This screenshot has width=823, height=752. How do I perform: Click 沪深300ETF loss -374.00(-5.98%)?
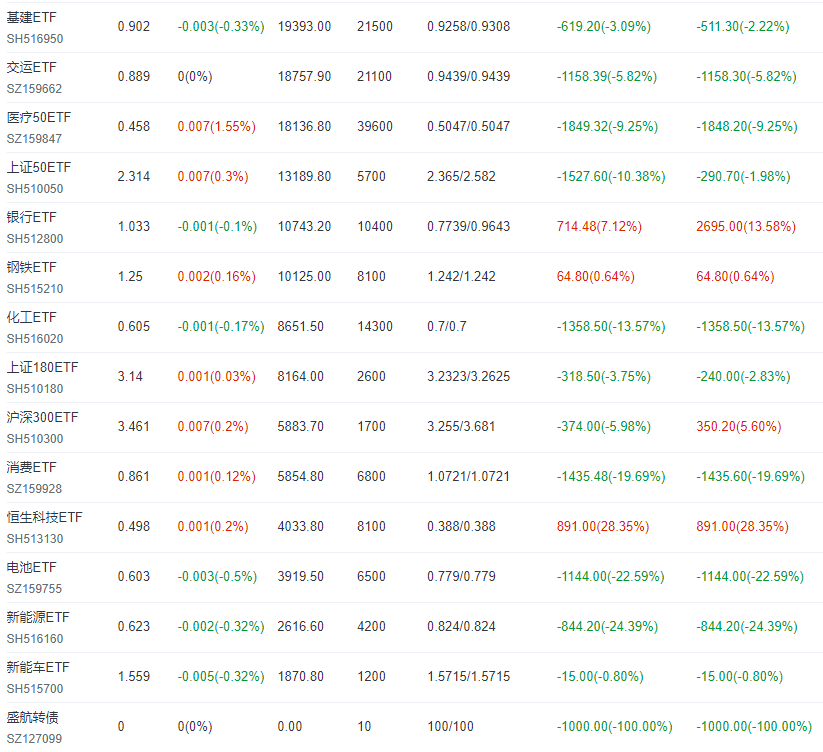point(604,426)
